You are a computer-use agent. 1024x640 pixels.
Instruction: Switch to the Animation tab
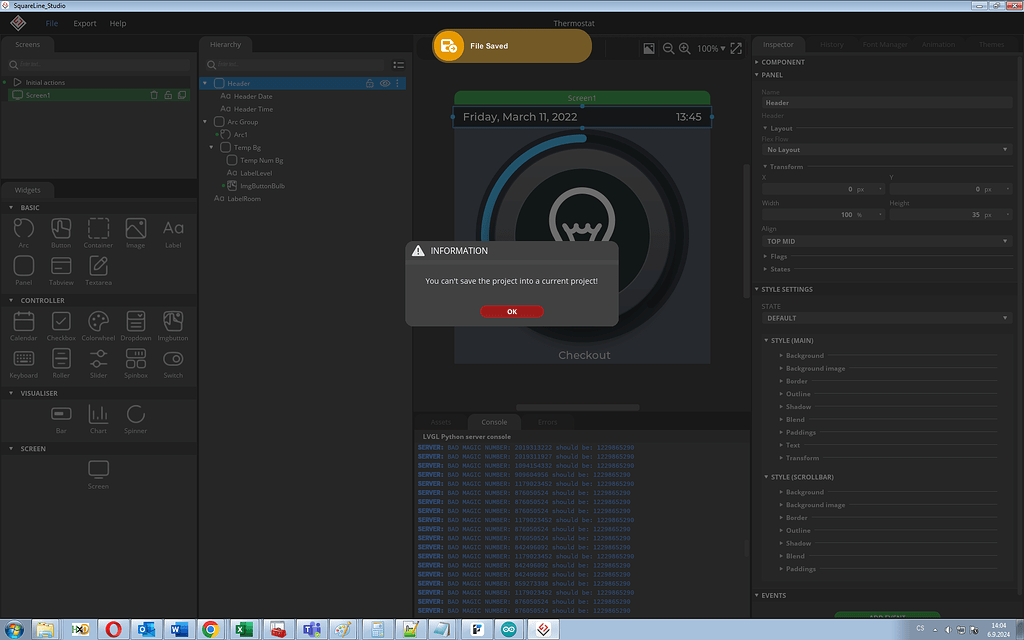938,44
